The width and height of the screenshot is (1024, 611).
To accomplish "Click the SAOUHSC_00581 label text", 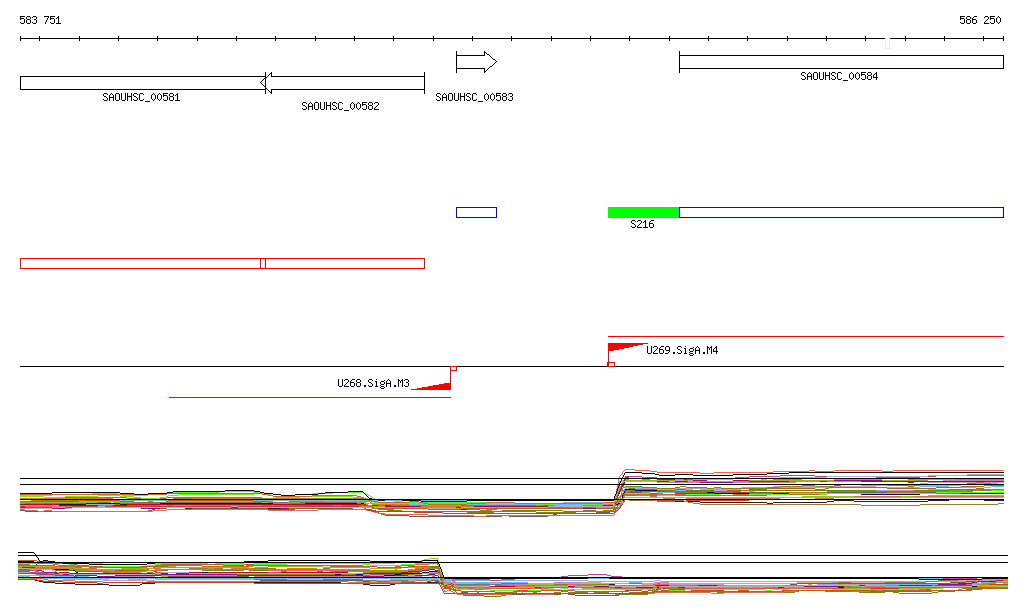I will click(x=141, y=97).
